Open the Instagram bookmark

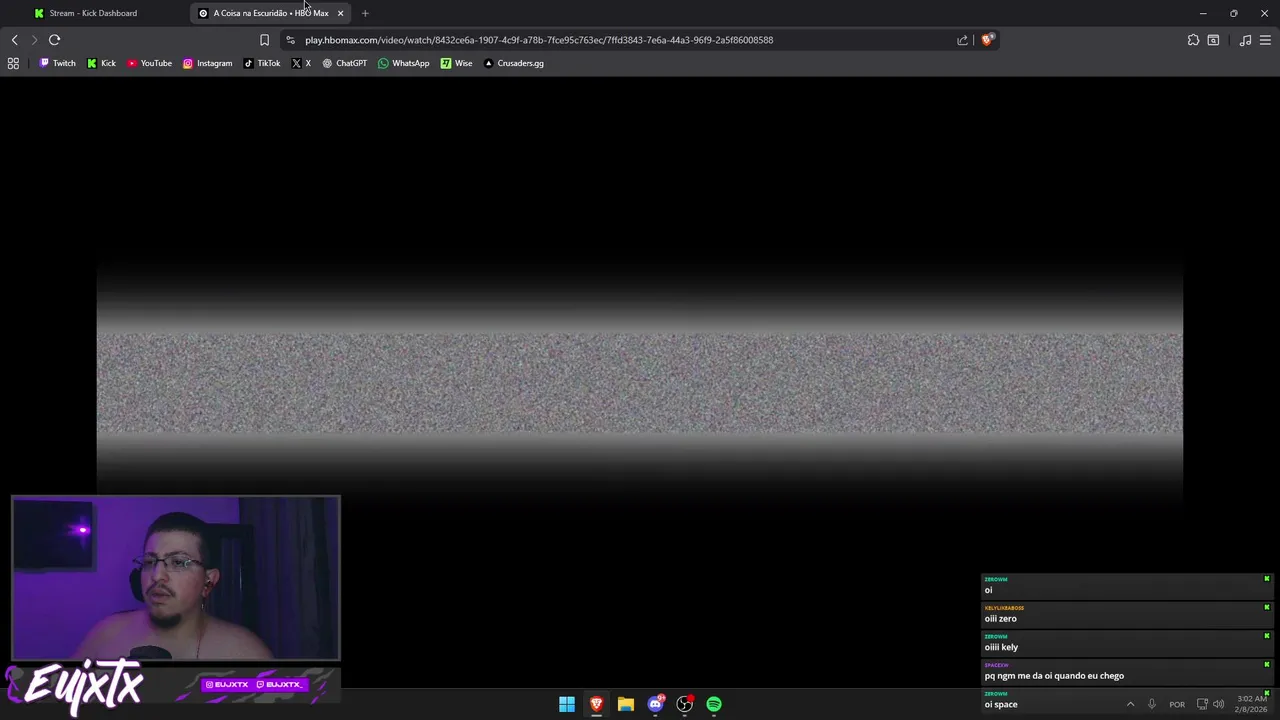point(207,63)
